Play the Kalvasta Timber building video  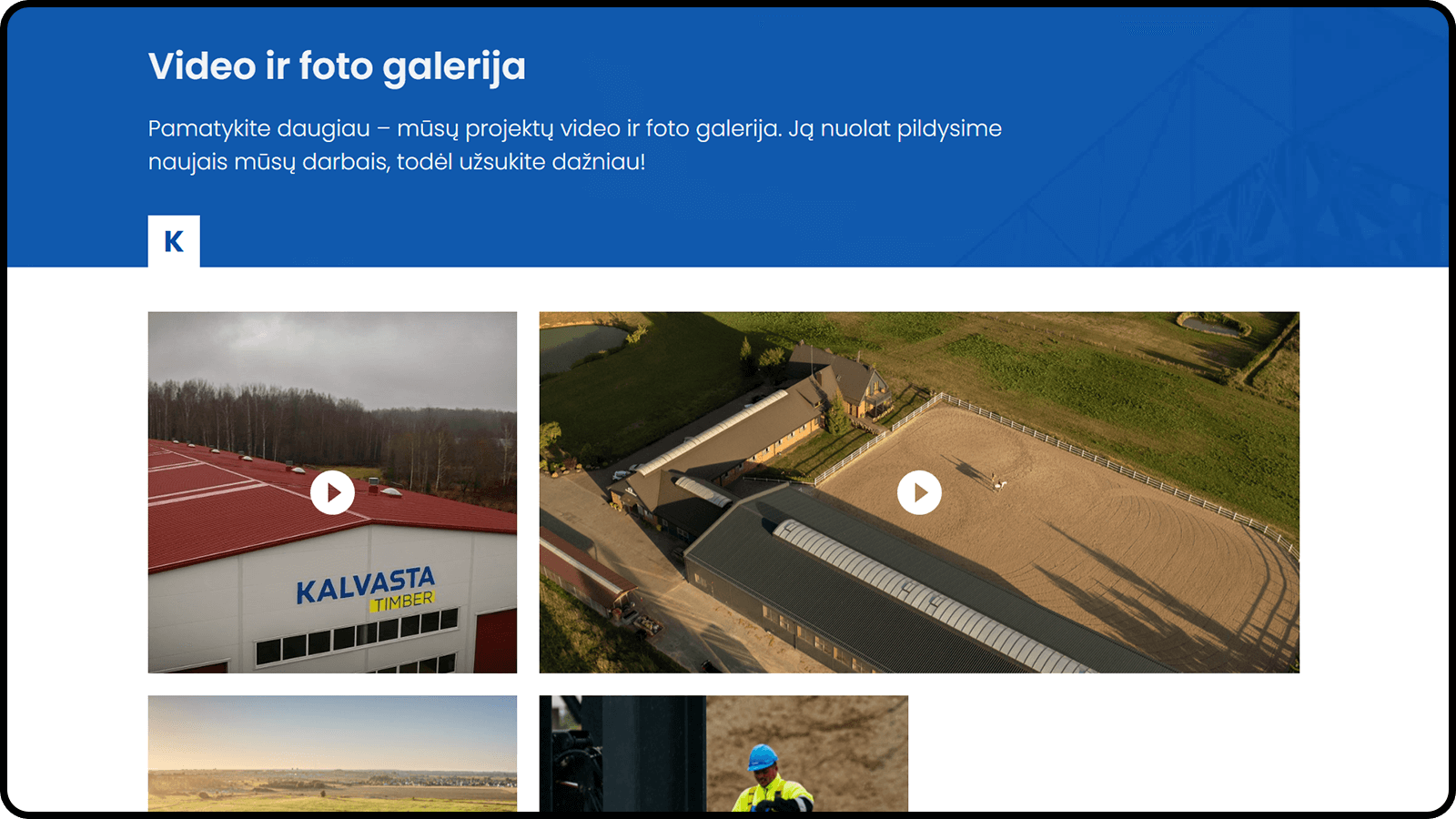click(332, 492)
